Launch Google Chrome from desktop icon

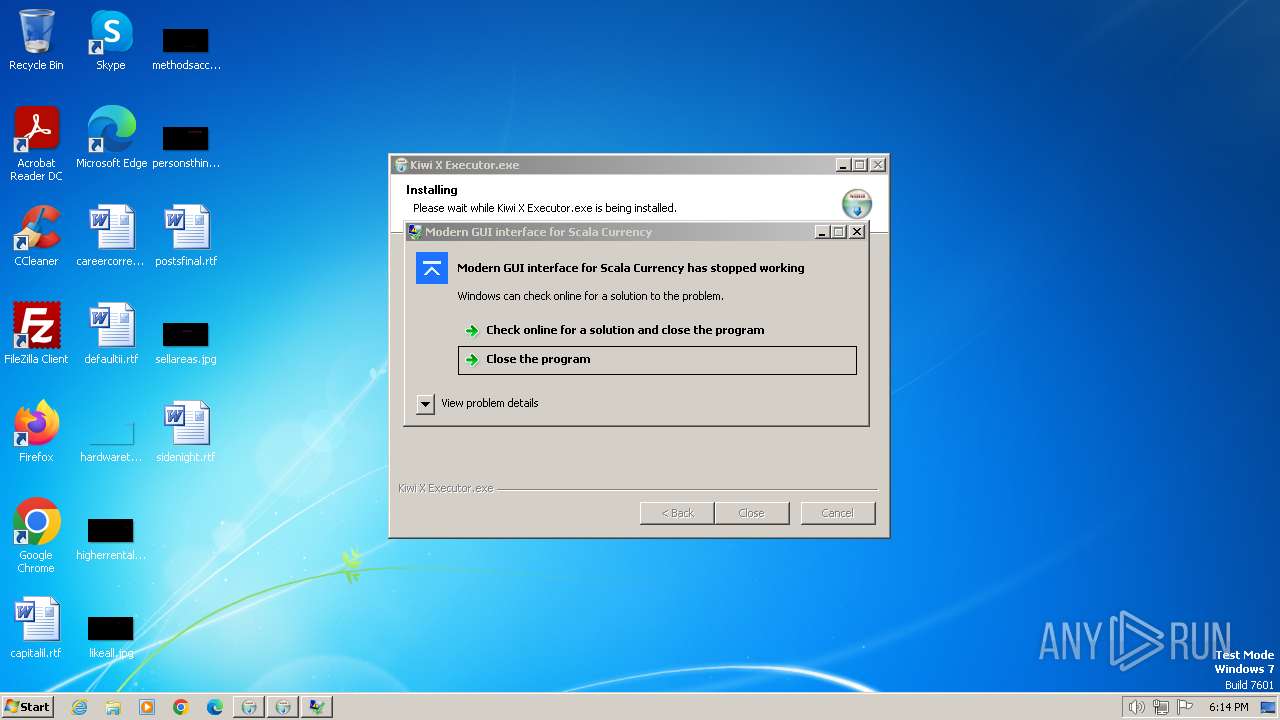tap(36, 536)
